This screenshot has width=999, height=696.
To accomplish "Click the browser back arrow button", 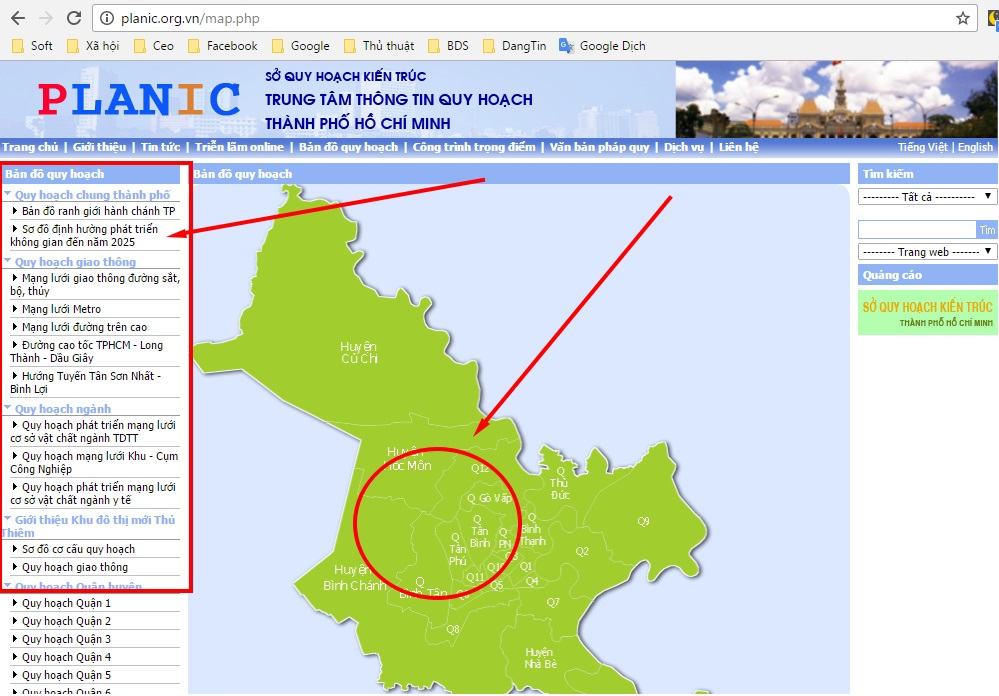I will click(17, 18).
